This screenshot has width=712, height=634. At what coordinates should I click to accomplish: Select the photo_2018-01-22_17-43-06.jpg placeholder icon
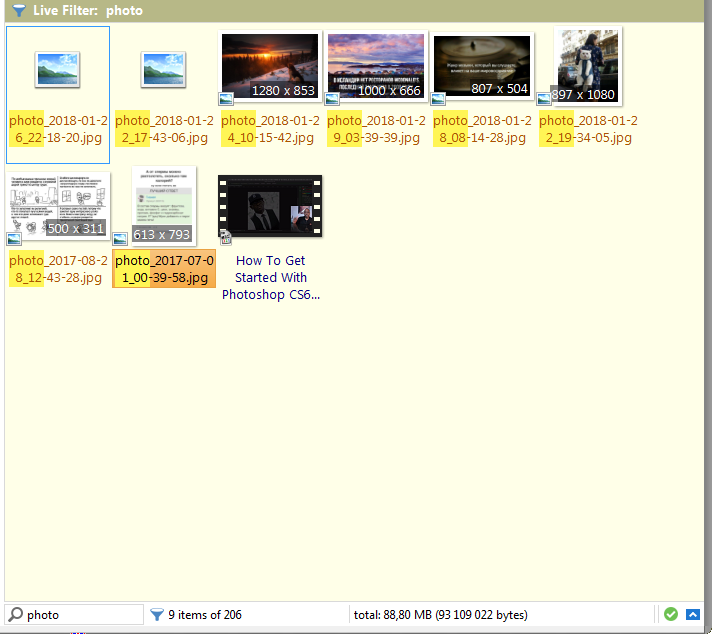[x=164, y=70]
